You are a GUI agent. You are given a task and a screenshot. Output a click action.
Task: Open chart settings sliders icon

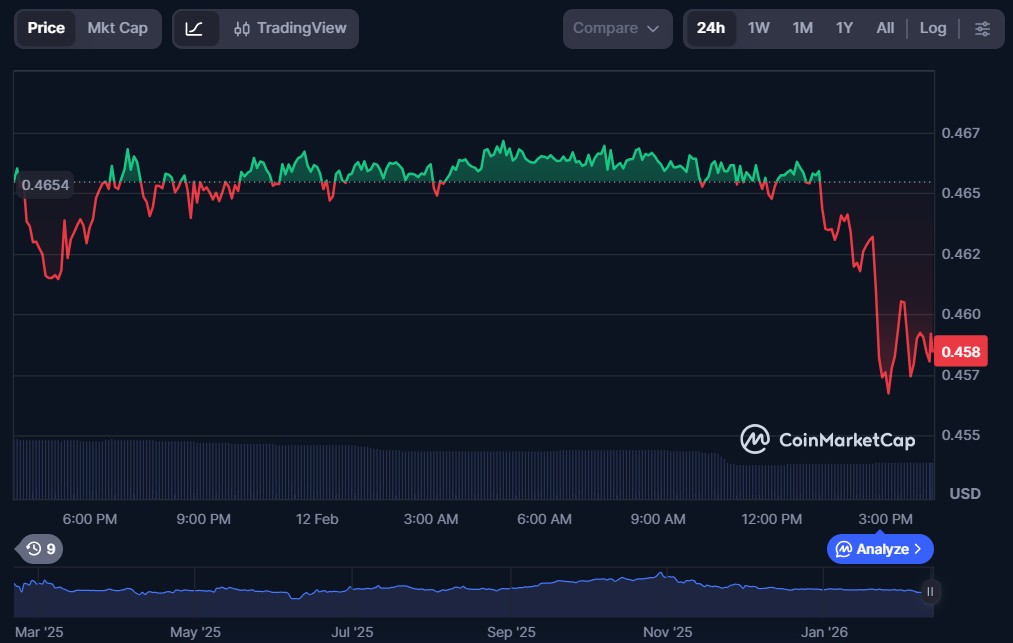pyautogui.click(x=982, y=29)
